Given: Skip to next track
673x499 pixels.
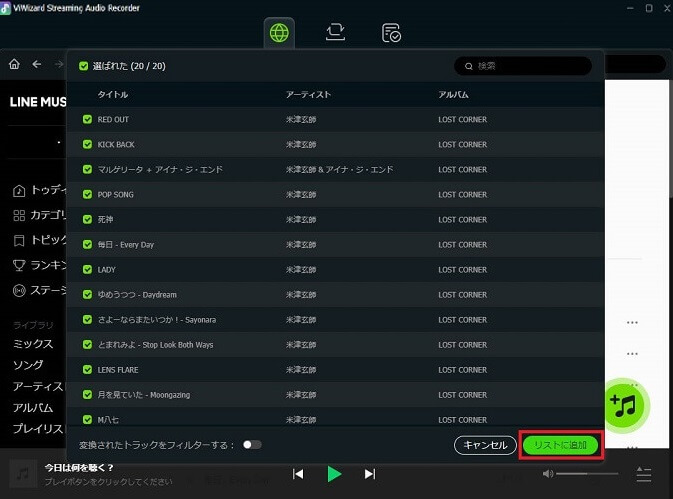Looking at the screenshot, I should pyautogui.click(x=370, y=474).
